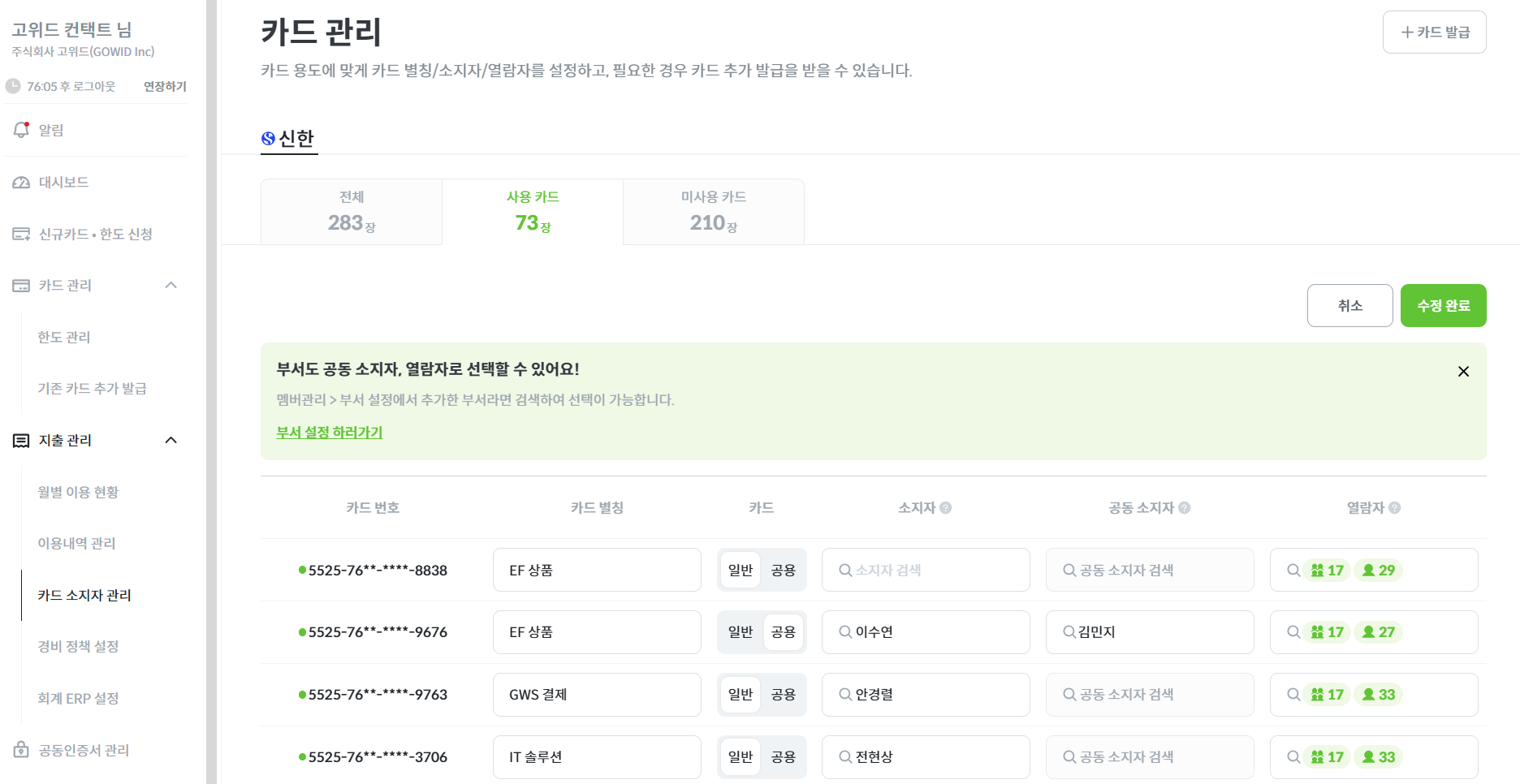Viewport: 1520px width, 784px height.
Task: Click the 소지자 검색 field for card 8838
Action: pyautogui.click(x=926, y=571)
